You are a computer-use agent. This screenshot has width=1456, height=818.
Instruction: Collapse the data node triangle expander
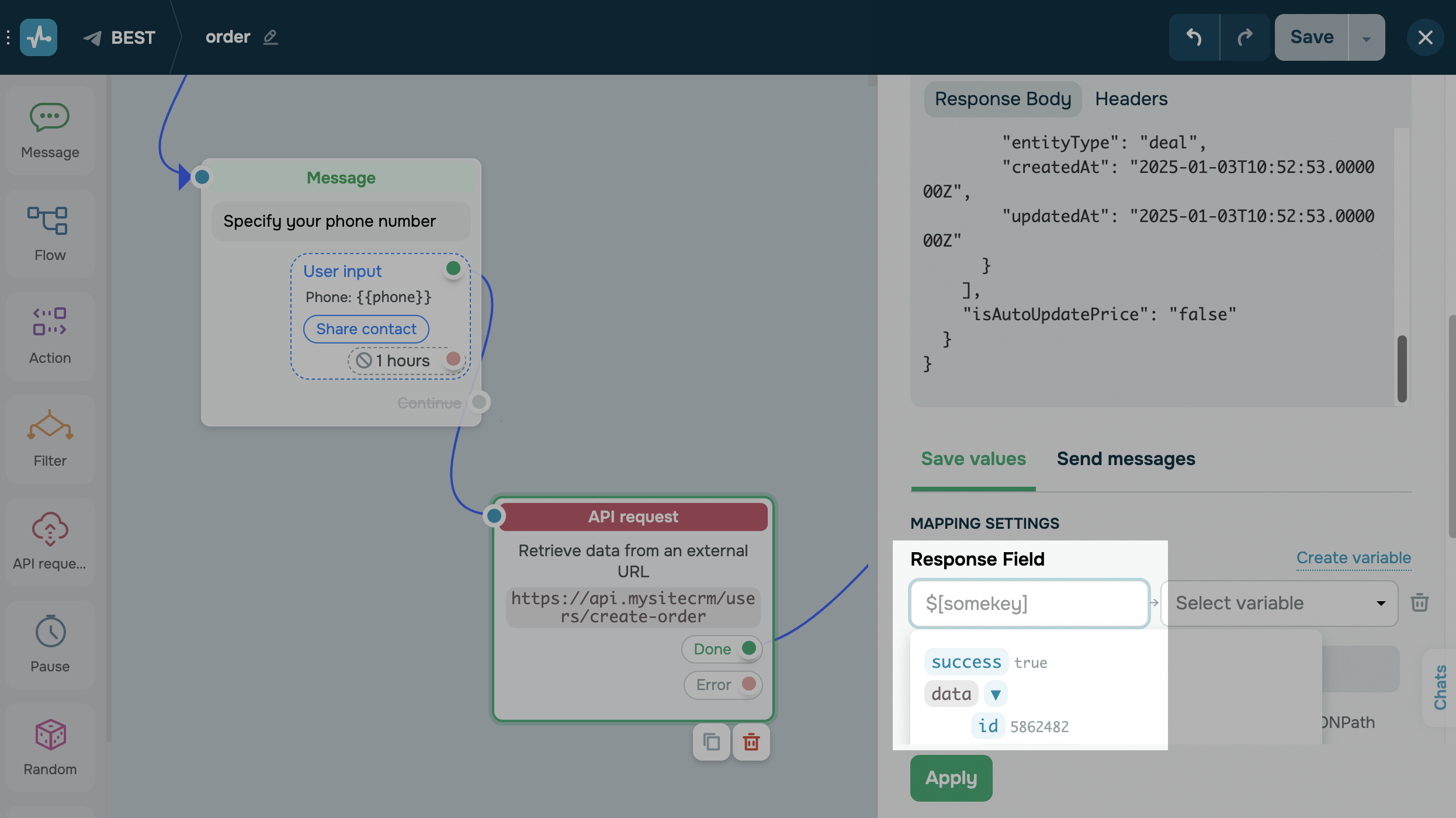tap(996, 694)
